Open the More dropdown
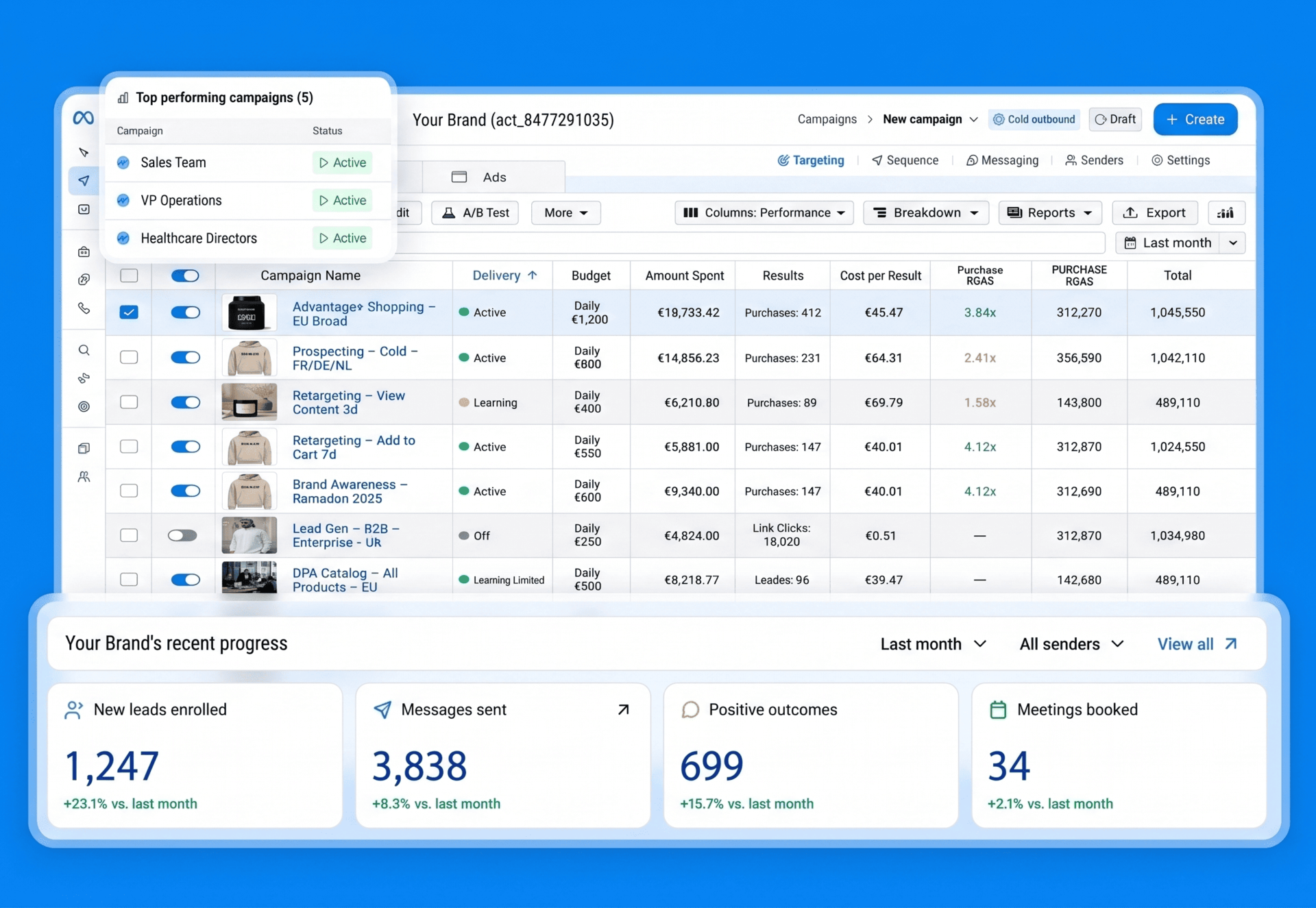This screenshot has height=908, width=1316. [x=565, y=212]
